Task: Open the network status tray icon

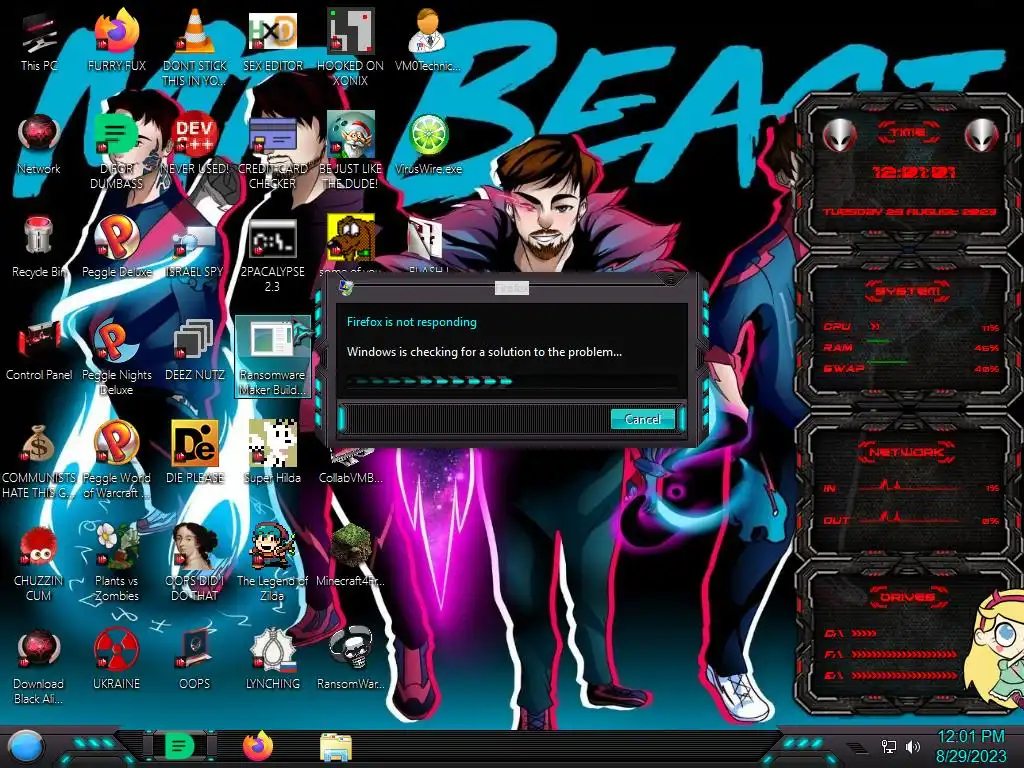Action: tap(889, 746)
